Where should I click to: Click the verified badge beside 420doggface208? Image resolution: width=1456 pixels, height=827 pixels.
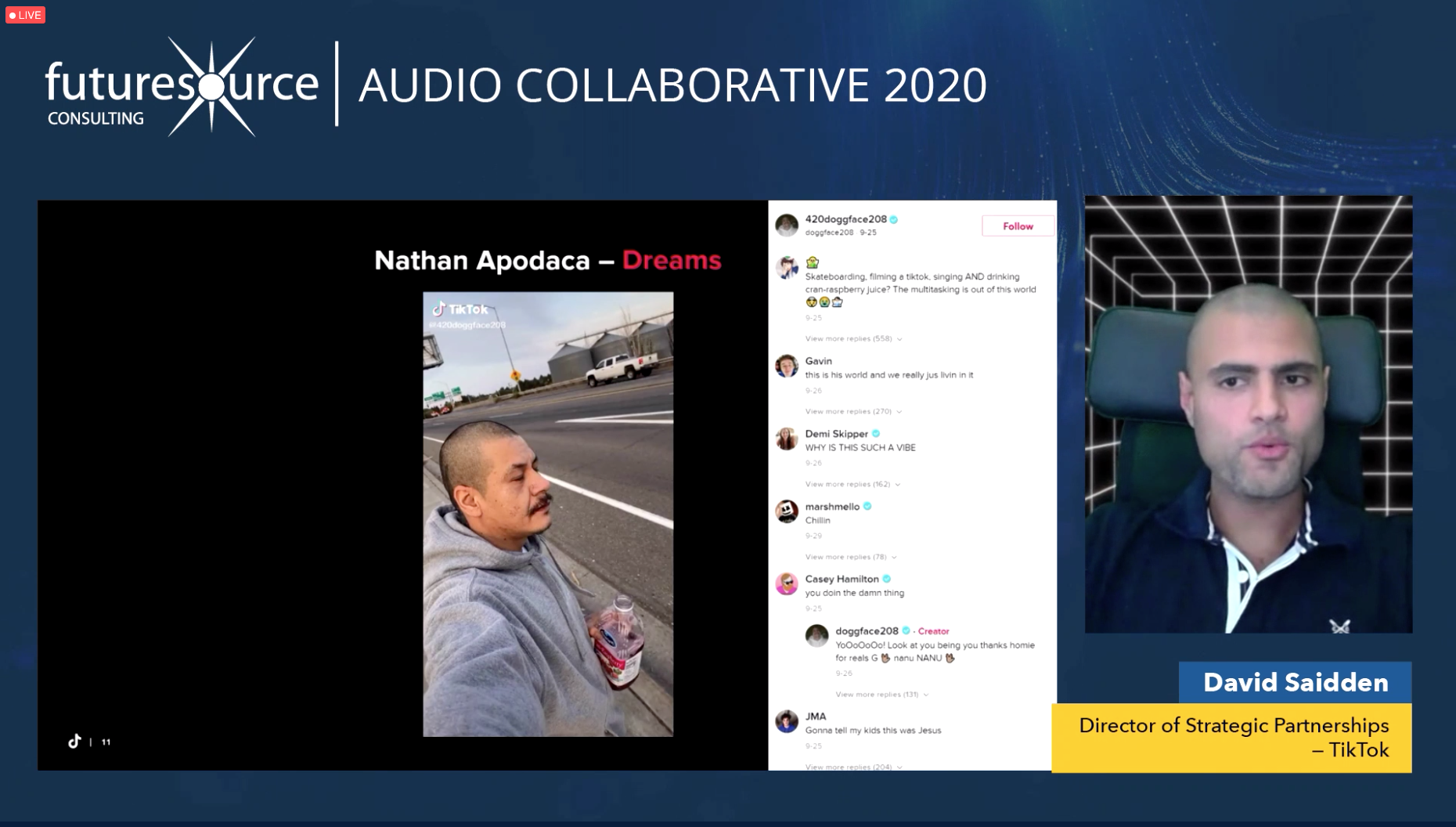tap(894, 219)
